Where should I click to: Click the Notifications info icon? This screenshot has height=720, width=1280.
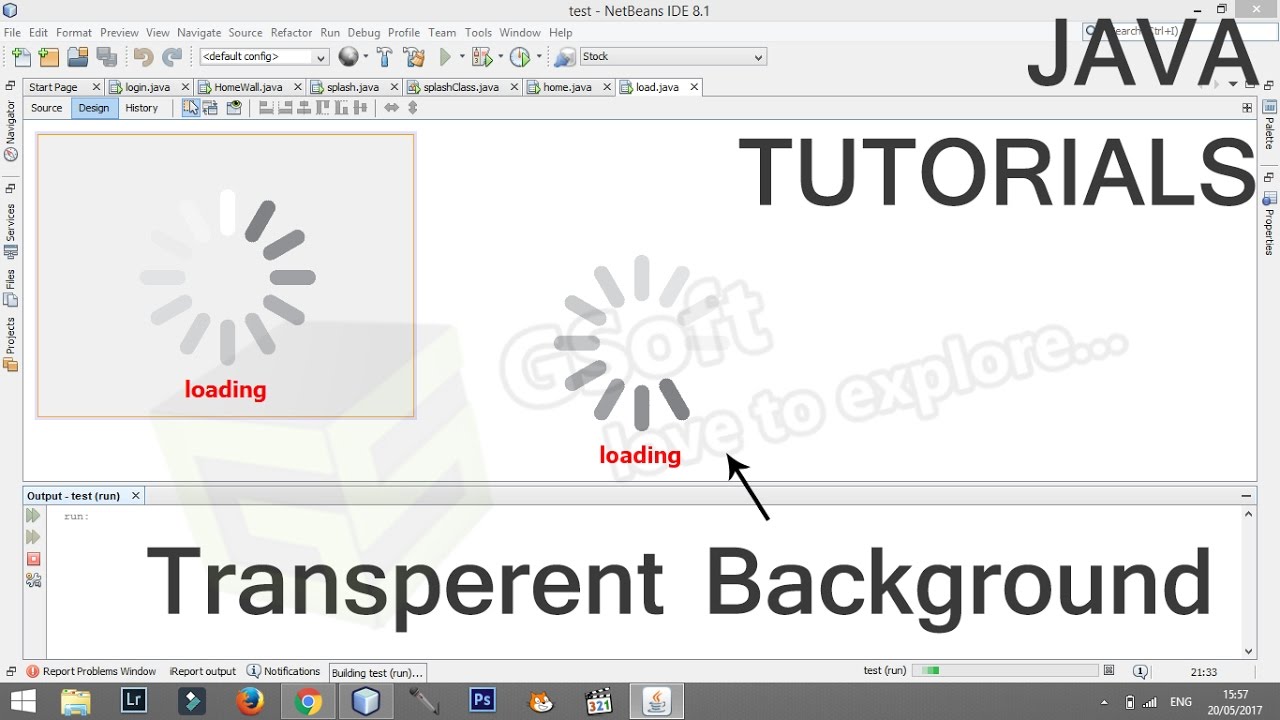point(254,671)
